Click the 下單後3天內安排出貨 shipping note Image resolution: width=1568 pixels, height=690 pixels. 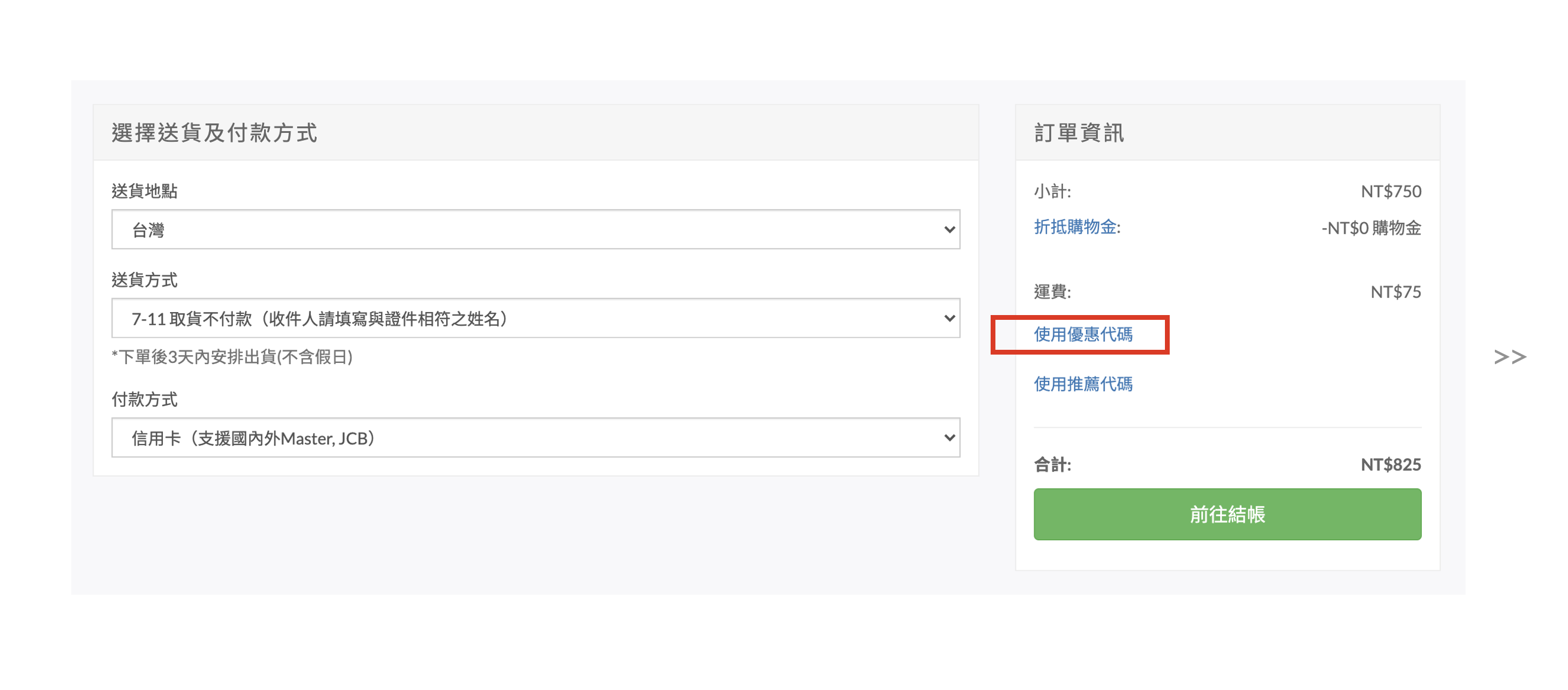click(232, 356)
